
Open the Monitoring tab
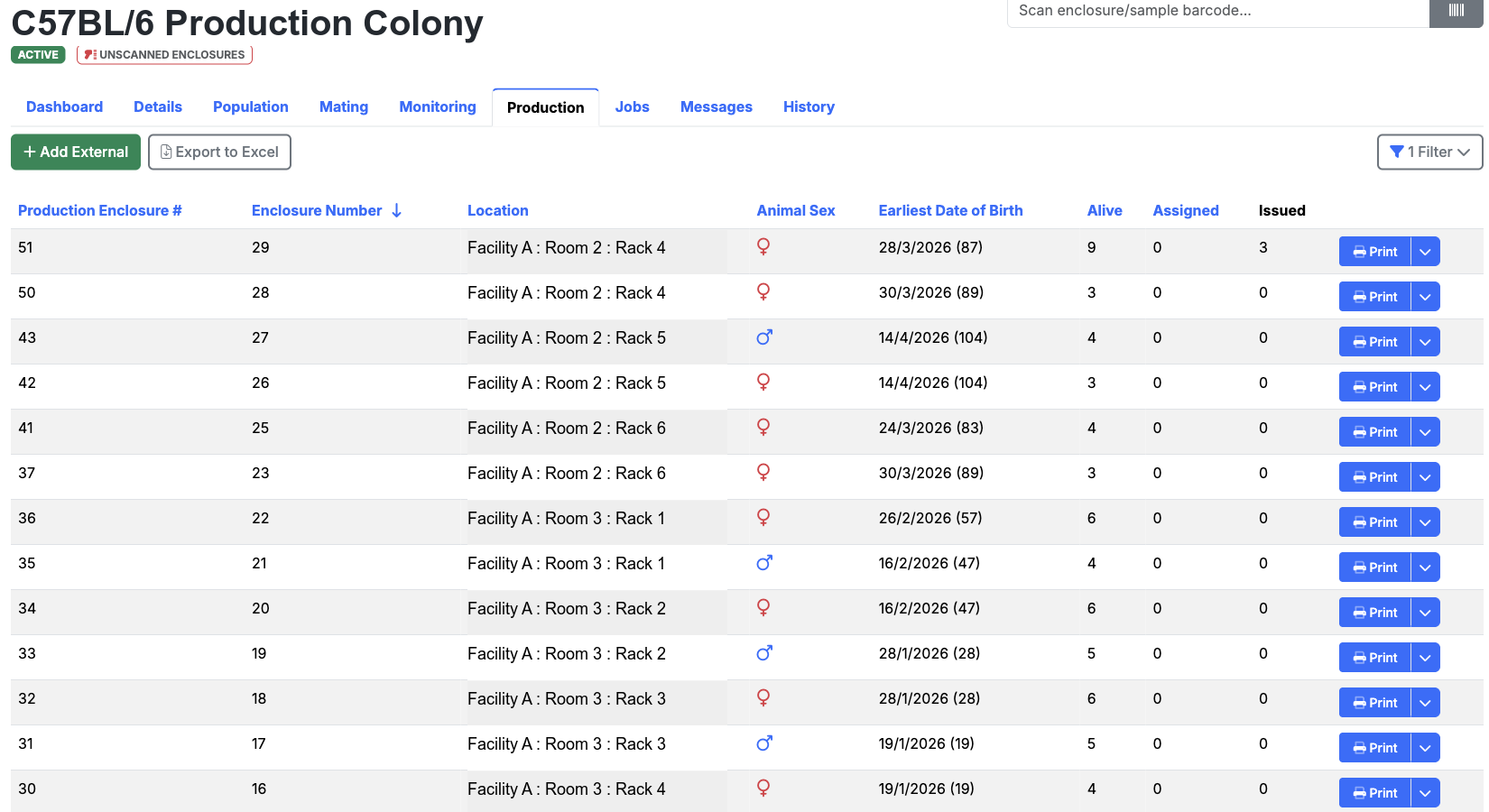438,106
